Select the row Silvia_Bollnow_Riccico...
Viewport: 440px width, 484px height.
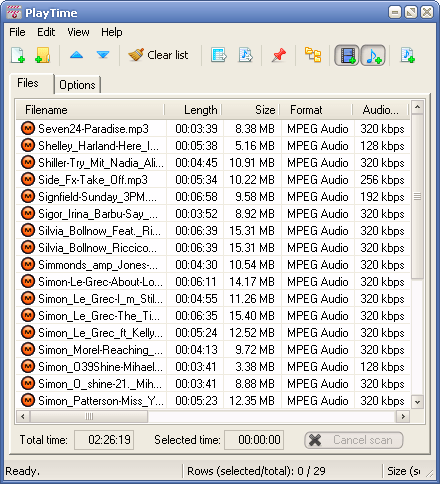pyautogui.click(x=213, y=248)
